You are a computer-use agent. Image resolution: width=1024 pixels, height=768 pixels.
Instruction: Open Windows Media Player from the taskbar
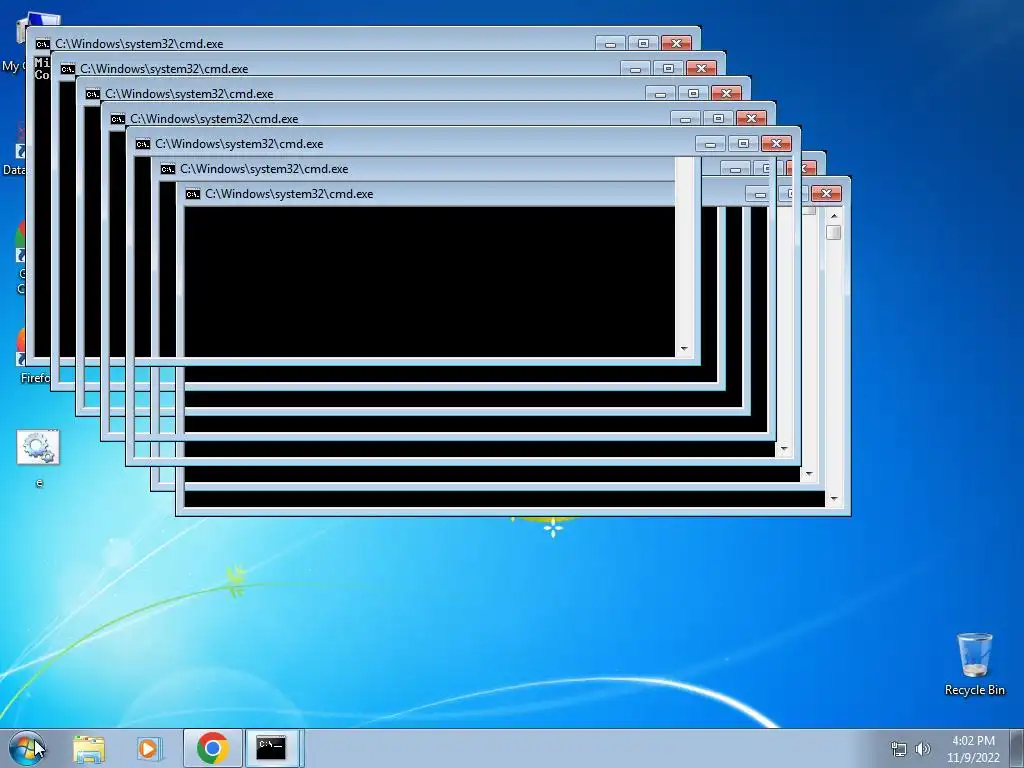tap(148, 748)
